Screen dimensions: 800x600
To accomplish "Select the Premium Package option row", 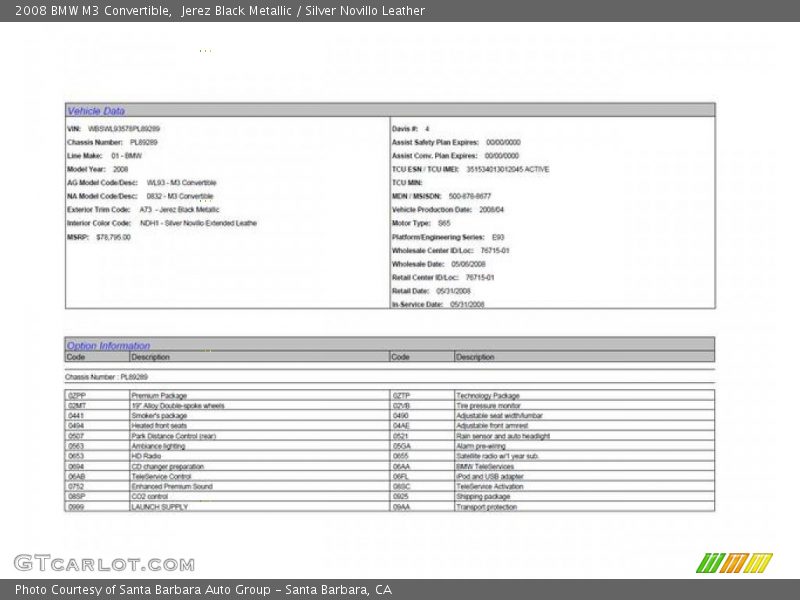I will (x=159, y=396).
